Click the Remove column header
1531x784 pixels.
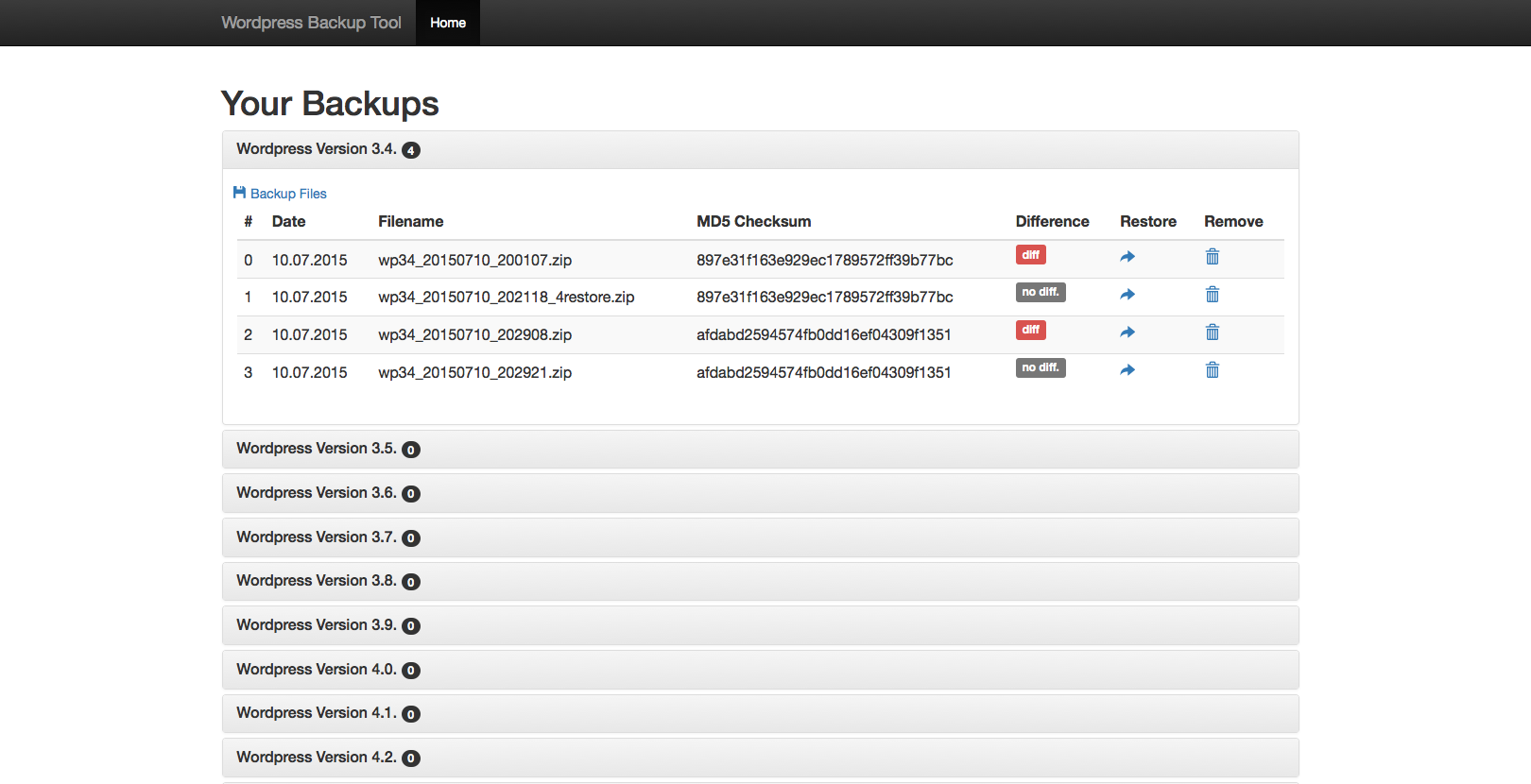(x=1233, y=222)
